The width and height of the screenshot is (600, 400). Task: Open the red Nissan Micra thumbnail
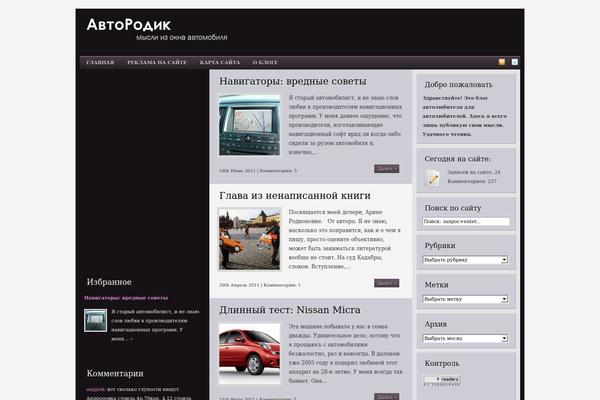coord(249,354)
